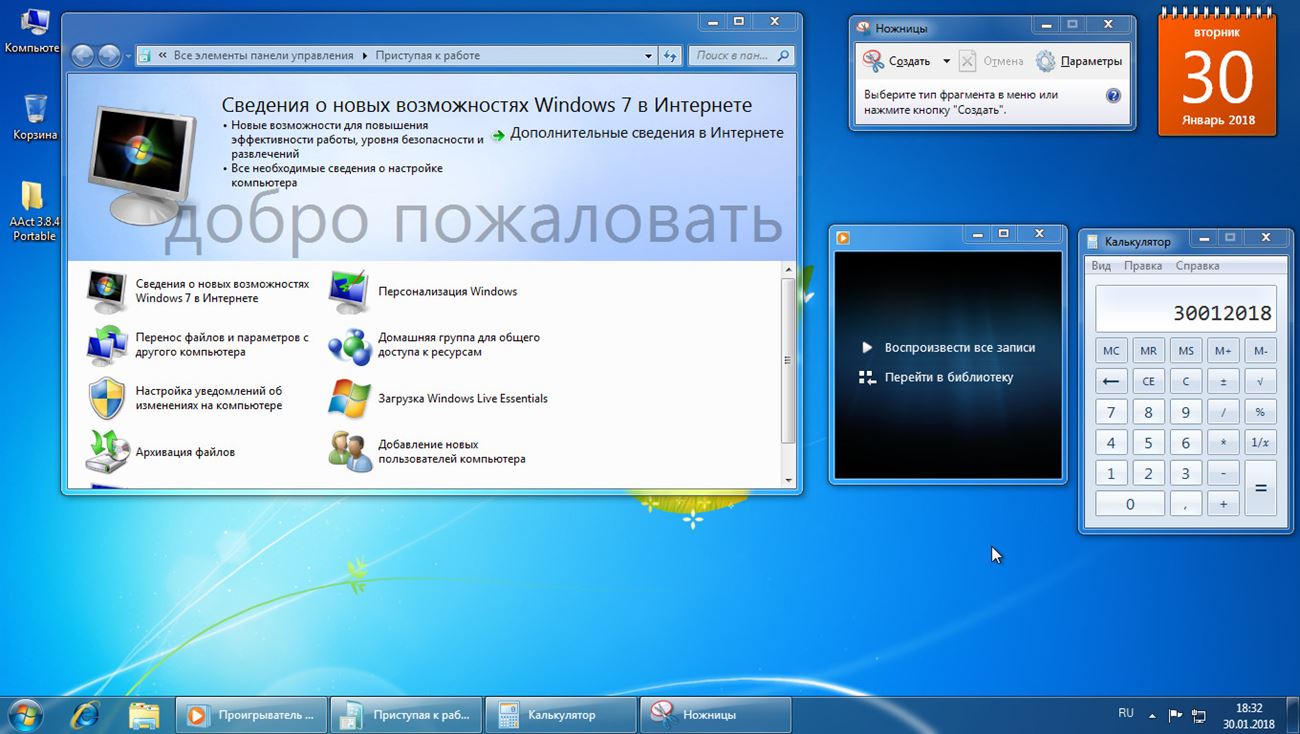Viewport: 1300px width, 734px height.
Task: Expand the Создать snip type dropdown arrow
Action: coord(946,61)
